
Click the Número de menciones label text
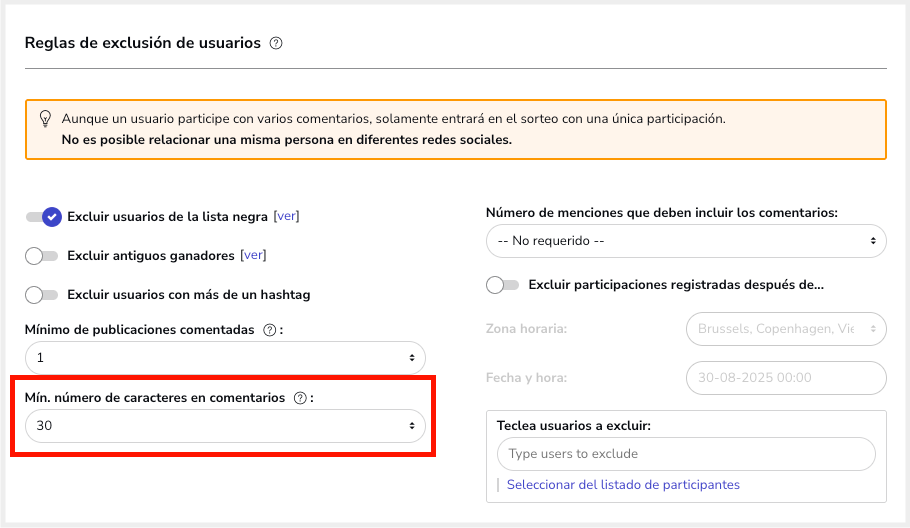click(x=661, y=213)
